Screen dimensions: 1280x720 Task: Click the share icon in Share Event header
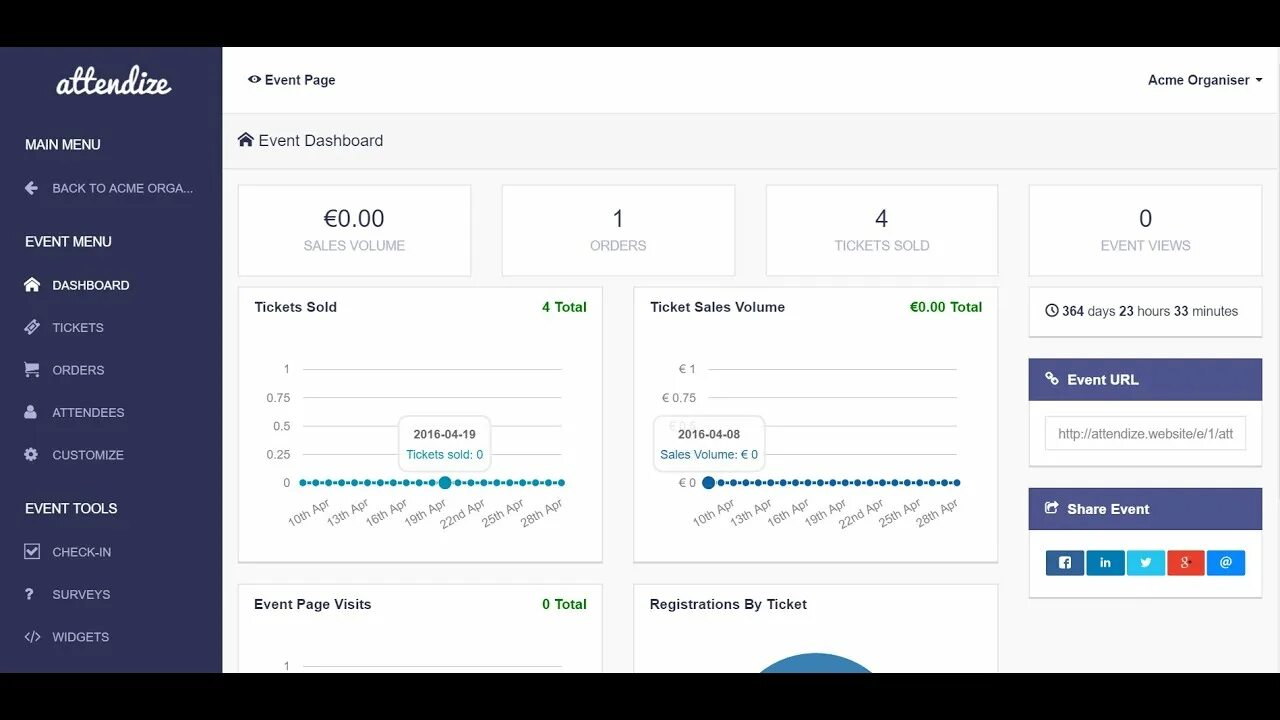tap(1052, 508)
